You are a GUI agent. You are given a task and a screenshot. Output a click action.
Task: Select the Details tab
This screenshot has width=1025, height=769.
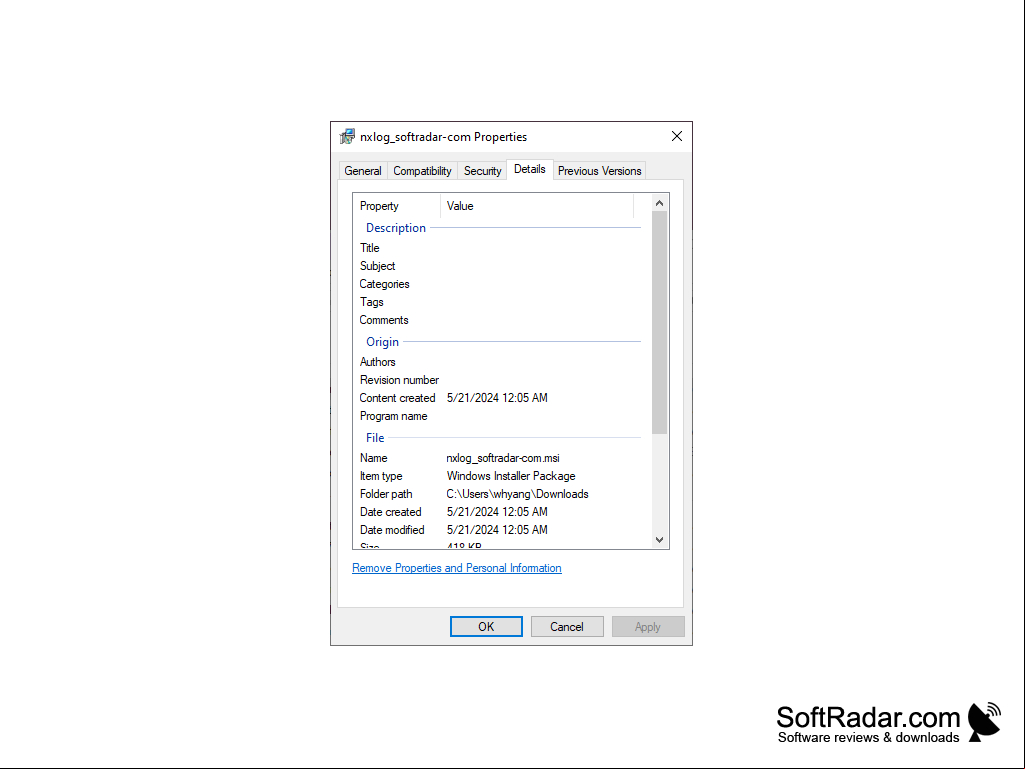point(529,169)
